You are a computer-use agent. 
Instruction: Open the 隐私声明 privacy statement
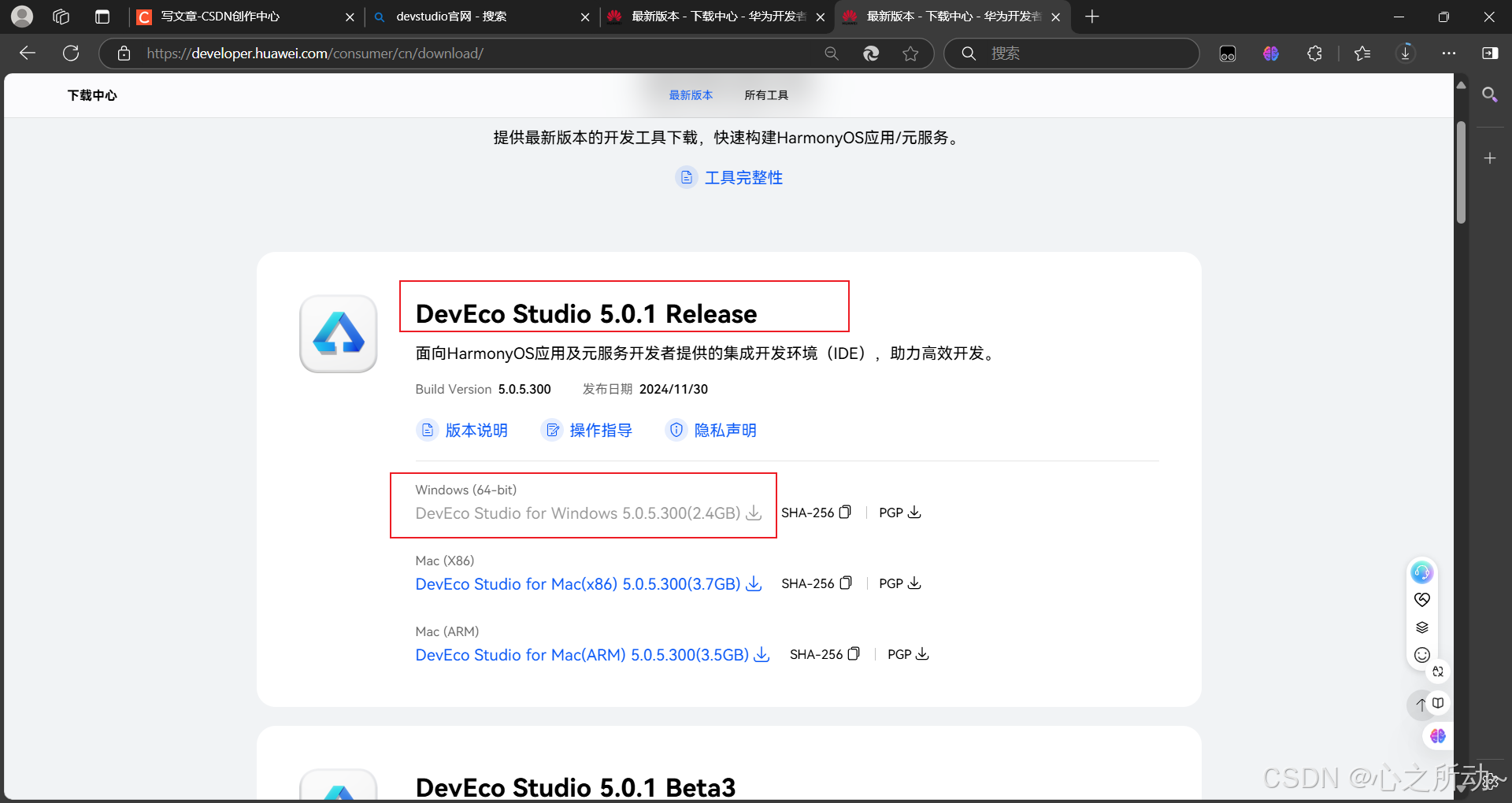tap(724, 430)
